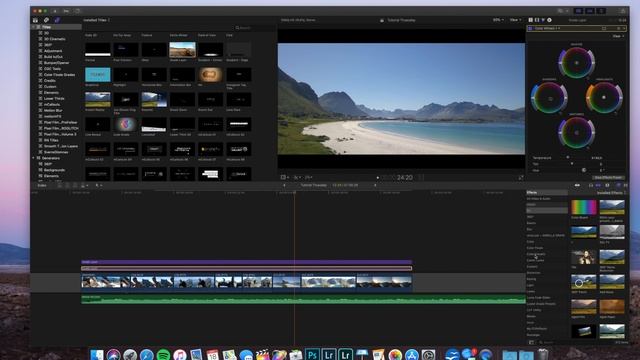Select the green audio clip in the timeline
The height and width of the screenshot is (360, 640).
[303, 300]
